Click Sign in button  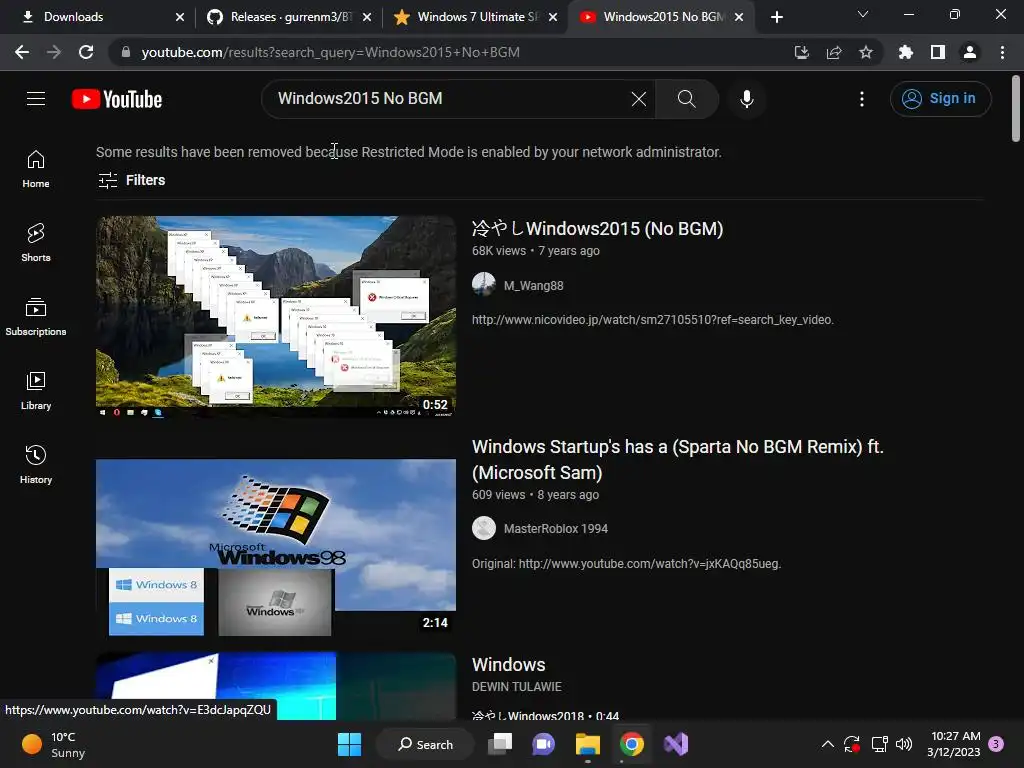940,99
